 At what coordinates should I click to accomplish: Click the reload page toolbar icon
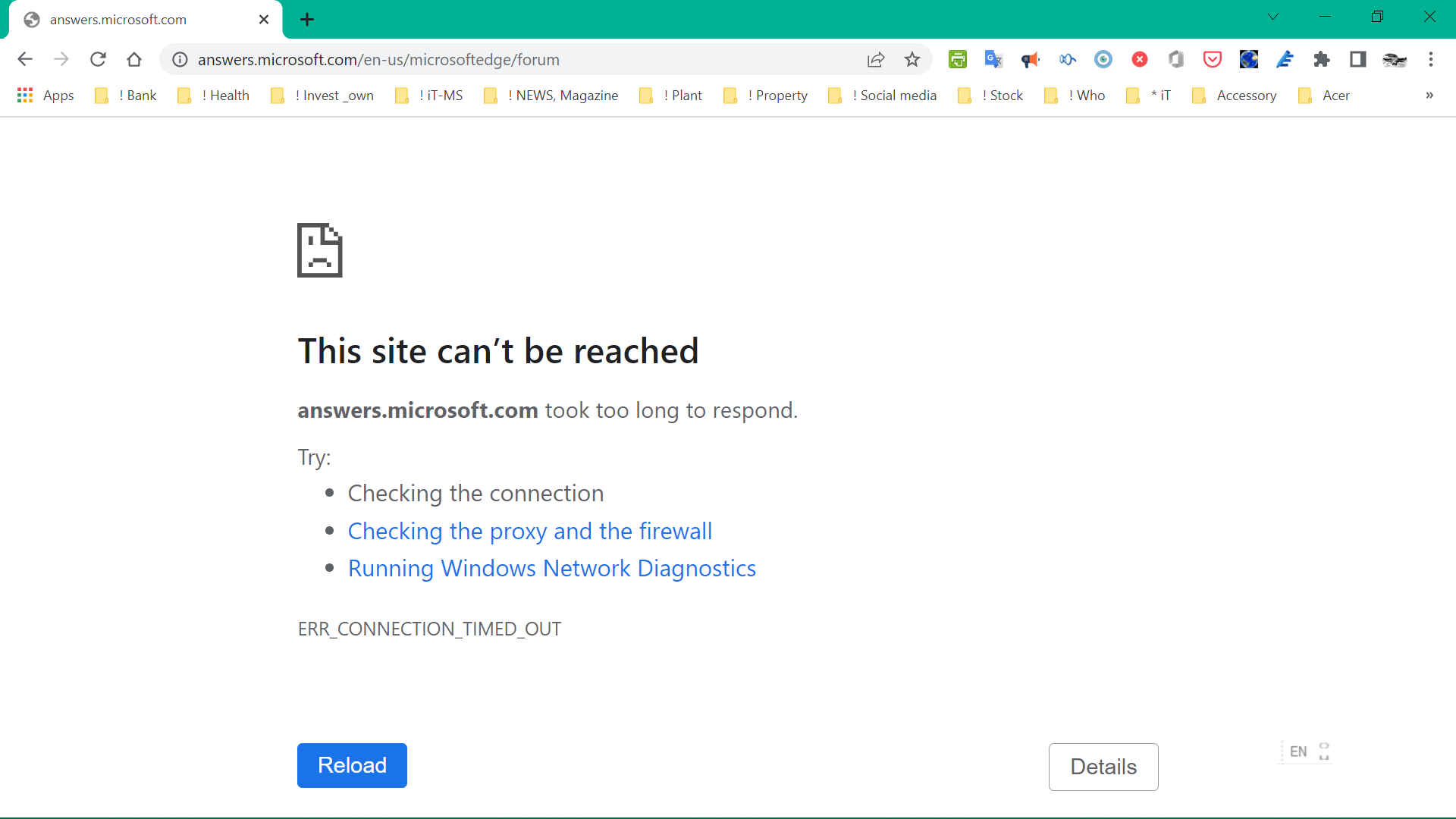(x=98, y=59)
